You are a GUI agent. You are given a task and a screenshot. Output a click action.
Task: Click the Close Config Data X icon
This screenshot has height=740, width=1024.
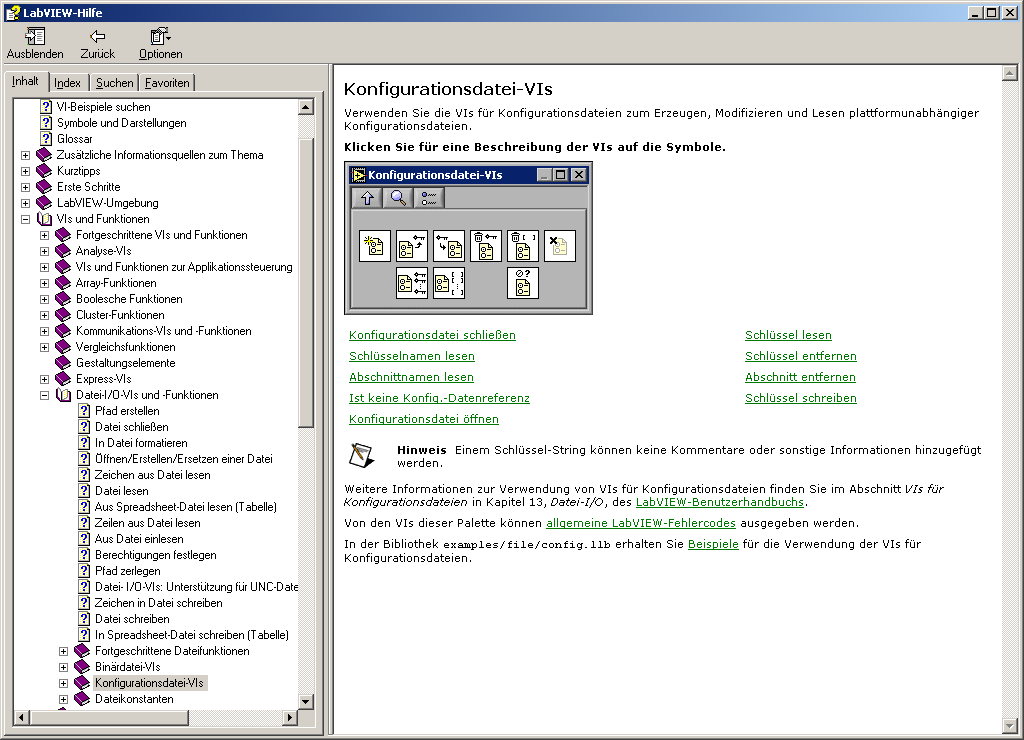pyautogui.click(x=560, y=246)
